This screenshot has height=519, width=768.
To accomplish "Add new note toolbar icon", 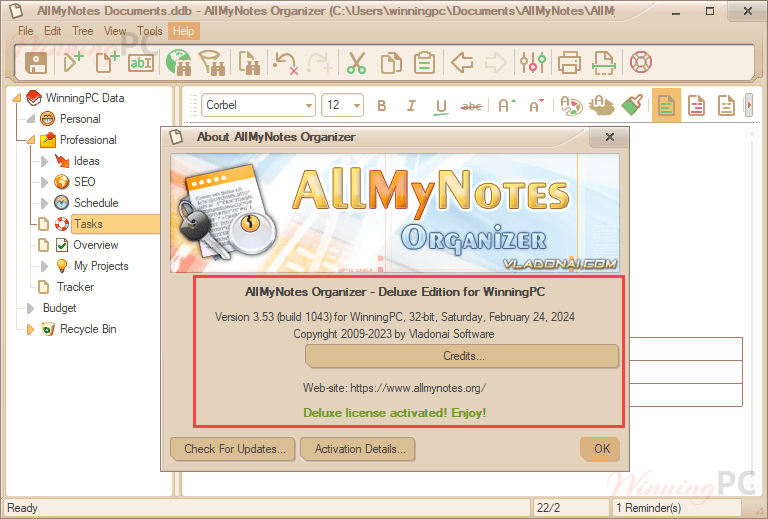I will pos(107,63).
